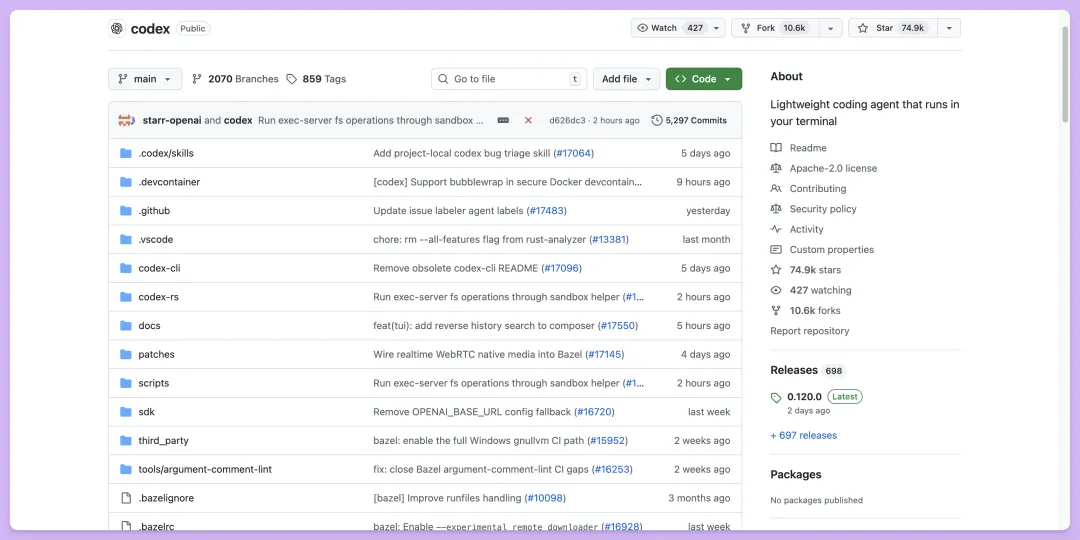This screenshot has height=540, width=1080.
Task: Open the 74.9k stars link in About
Action: coord(815,270)
